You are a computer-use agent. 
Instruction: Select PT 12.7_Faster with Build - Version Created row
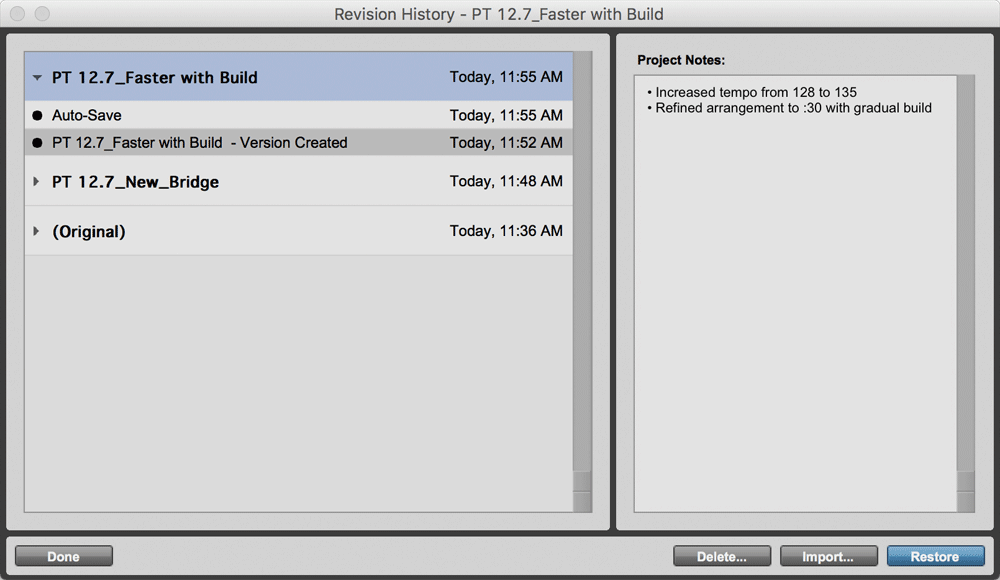pos(298,142)
